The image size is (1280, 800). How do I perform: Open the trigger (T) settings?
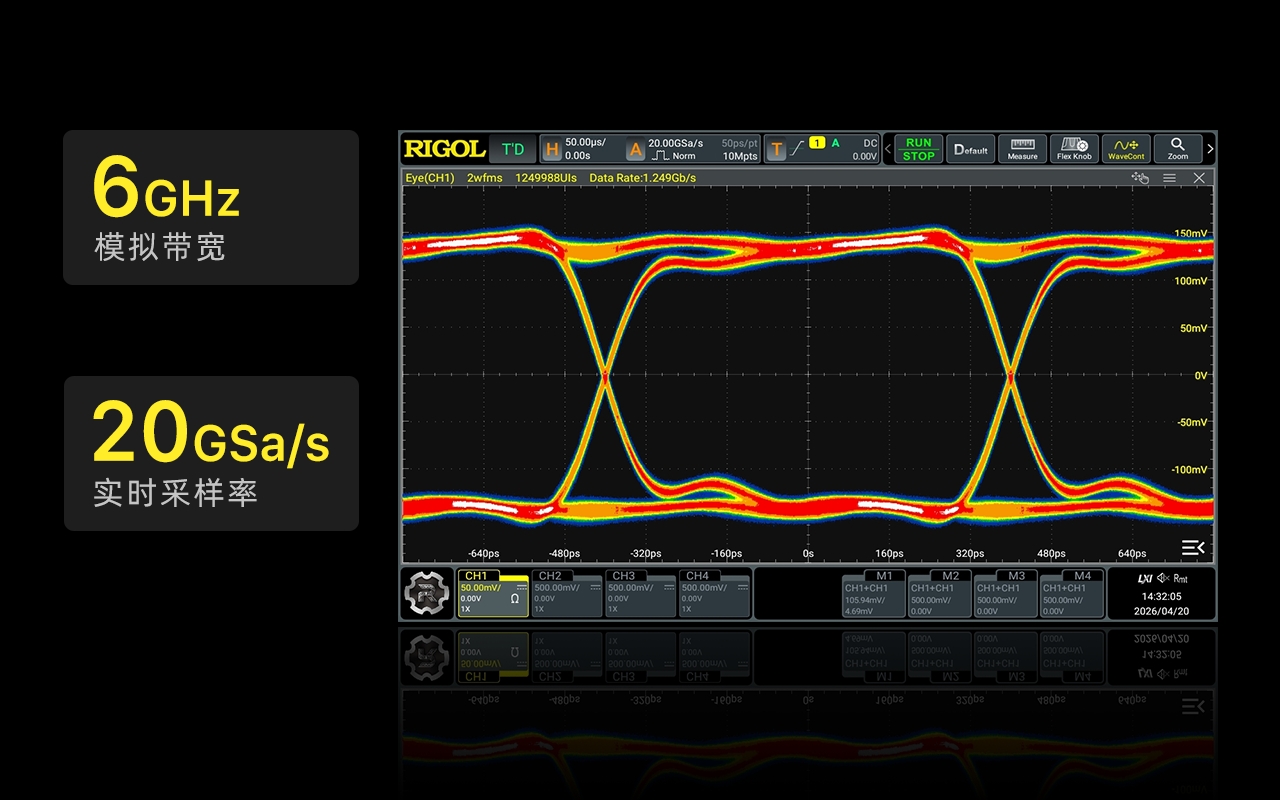coord(822,149)
